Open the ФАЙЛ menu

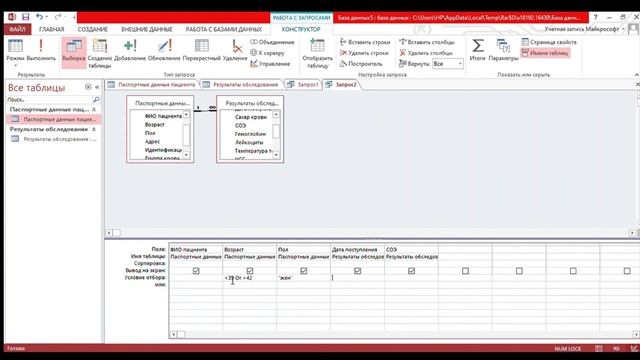tap(17, 29)
